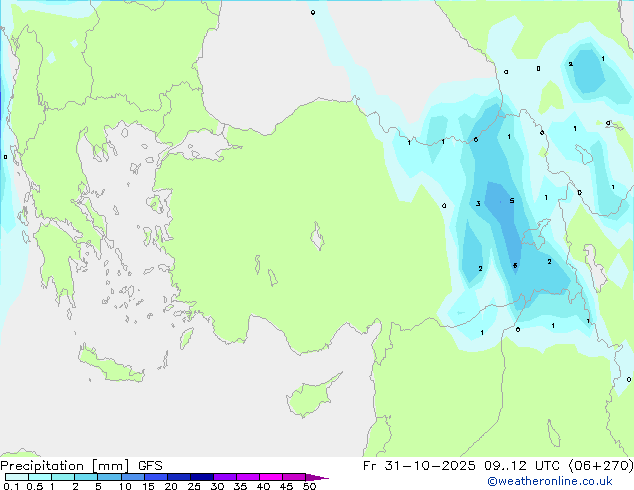Click the 0.1–0.5 mm legend swatch
This screenshot has width=634, height=490.
(x=17, y=477)
